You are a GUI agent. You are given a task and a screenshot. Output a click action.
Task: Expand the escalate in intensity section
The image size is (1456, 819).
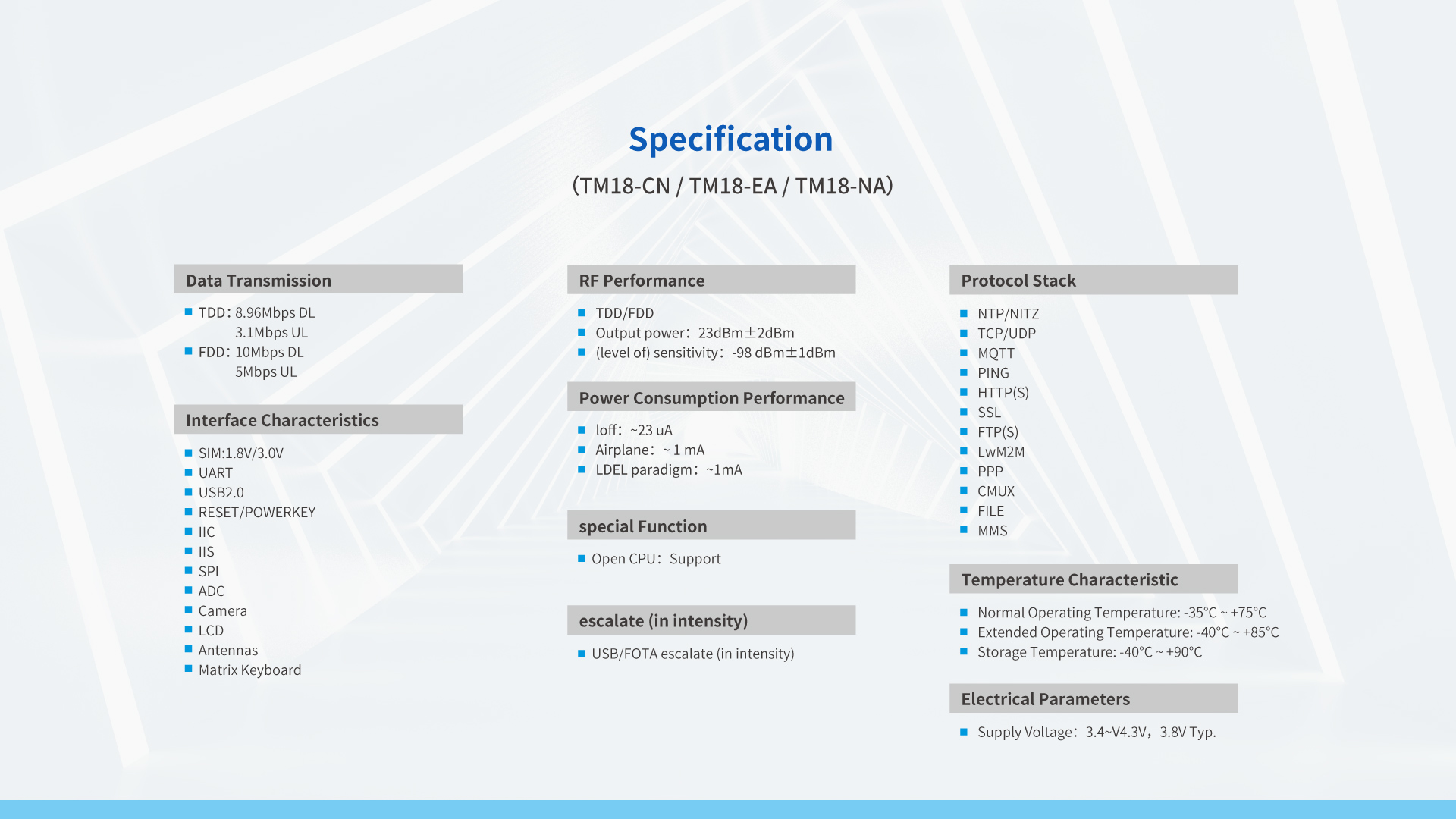coord(713,618)
